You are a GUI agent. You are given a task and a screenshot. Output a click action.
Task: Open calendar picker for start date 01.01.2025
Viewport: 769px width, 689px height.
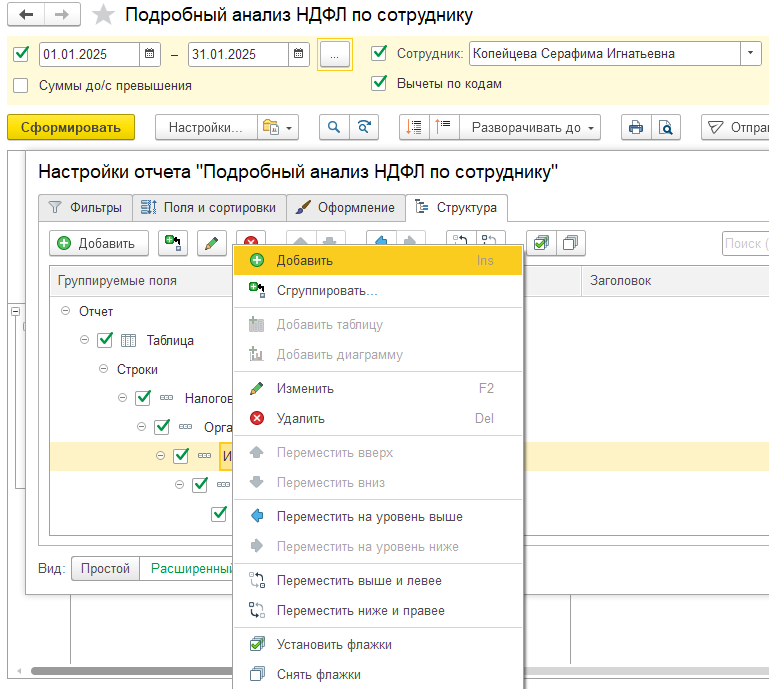(x=149, y=54)
